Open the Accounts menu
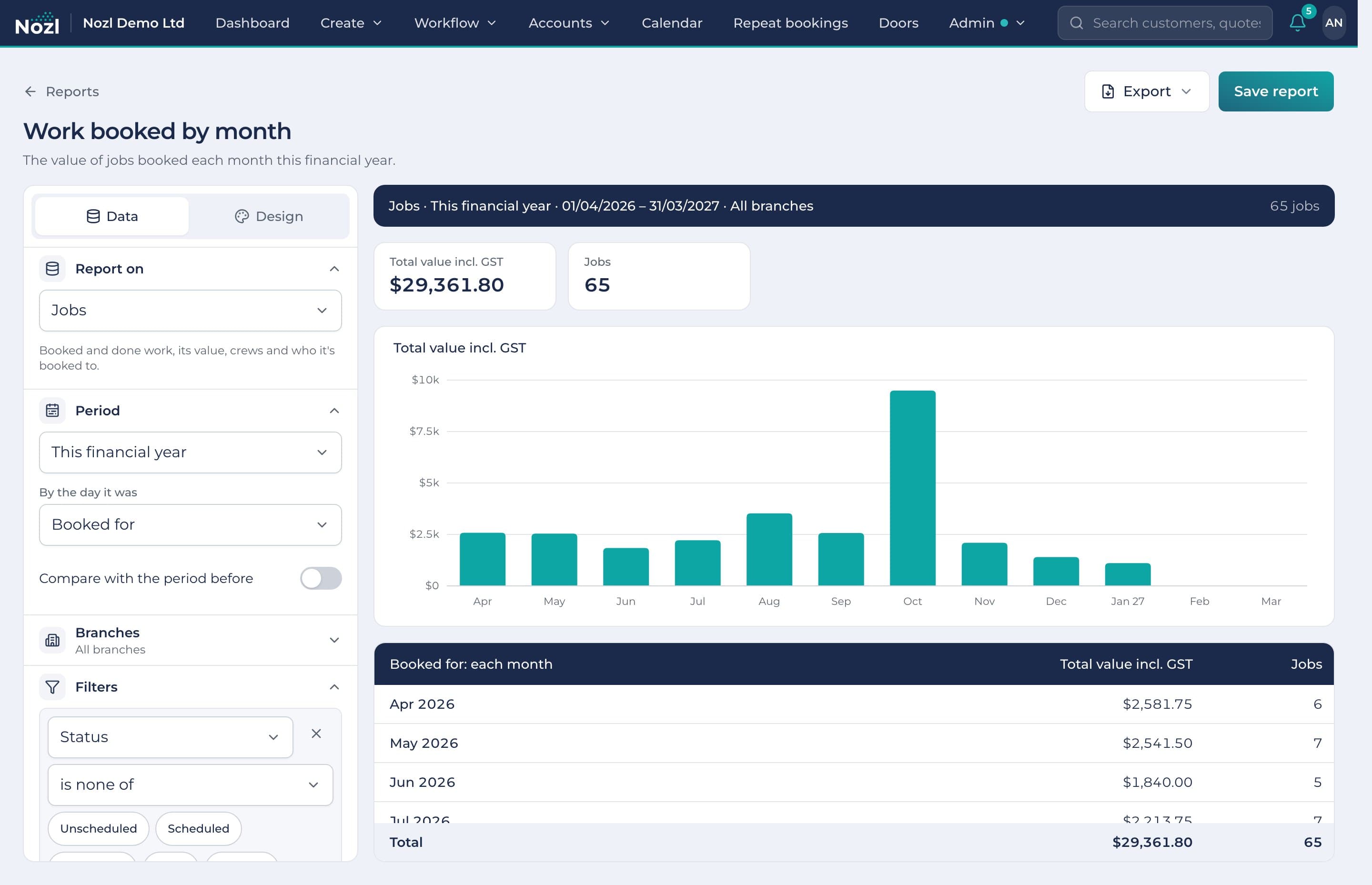 (568, 23)
